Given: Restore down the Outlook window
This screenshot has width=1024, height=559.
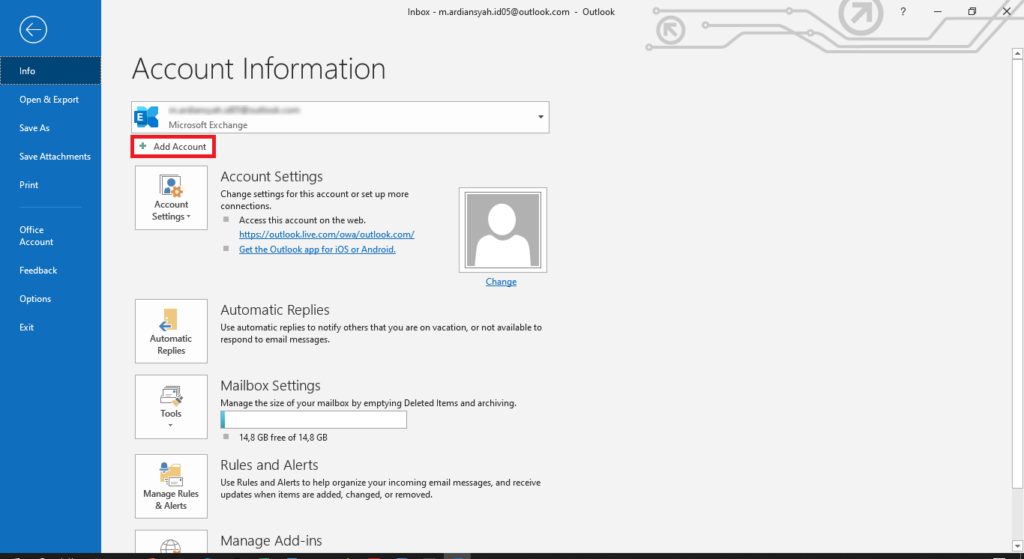Looking at the screenshot, I should click(x=972, y=12).
